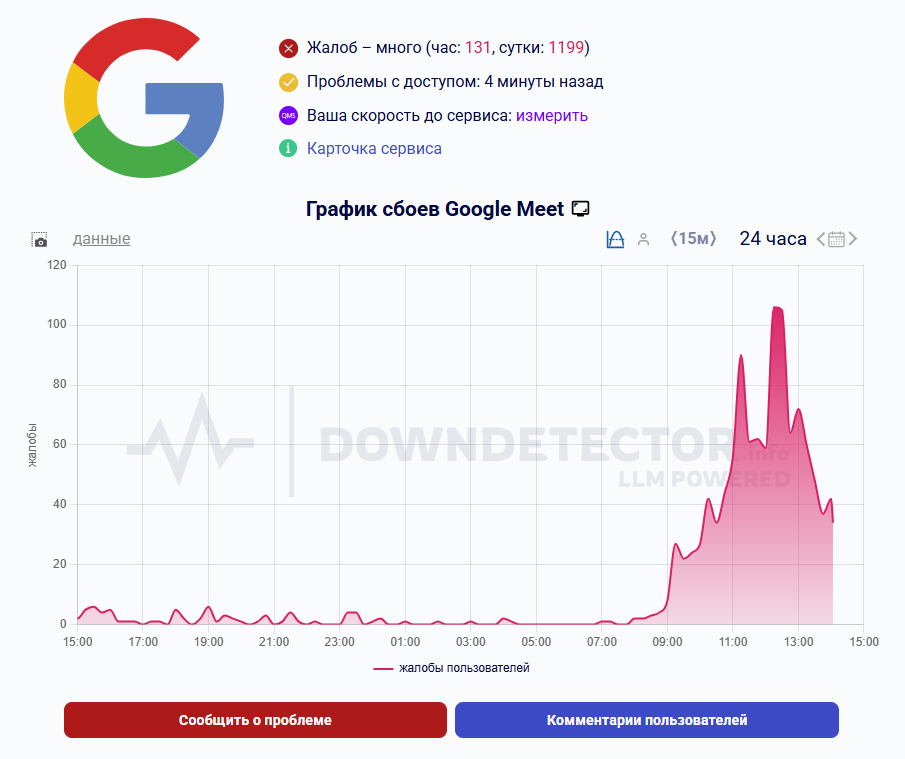Click the camera screenshot icon above the chart

(38, 240)
